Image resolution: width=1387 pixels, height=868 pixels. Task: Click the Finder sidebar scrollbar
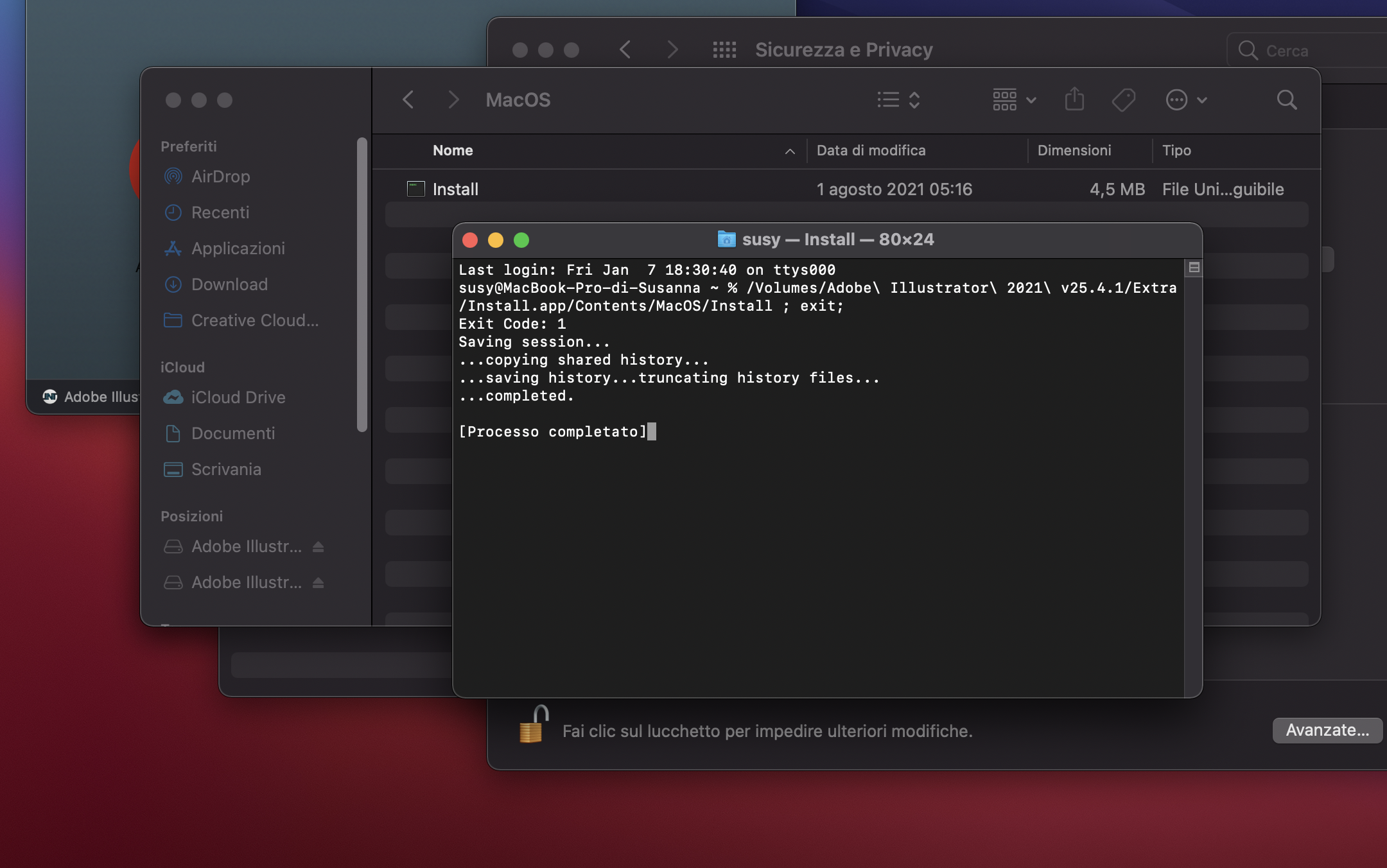click(362, 284)
